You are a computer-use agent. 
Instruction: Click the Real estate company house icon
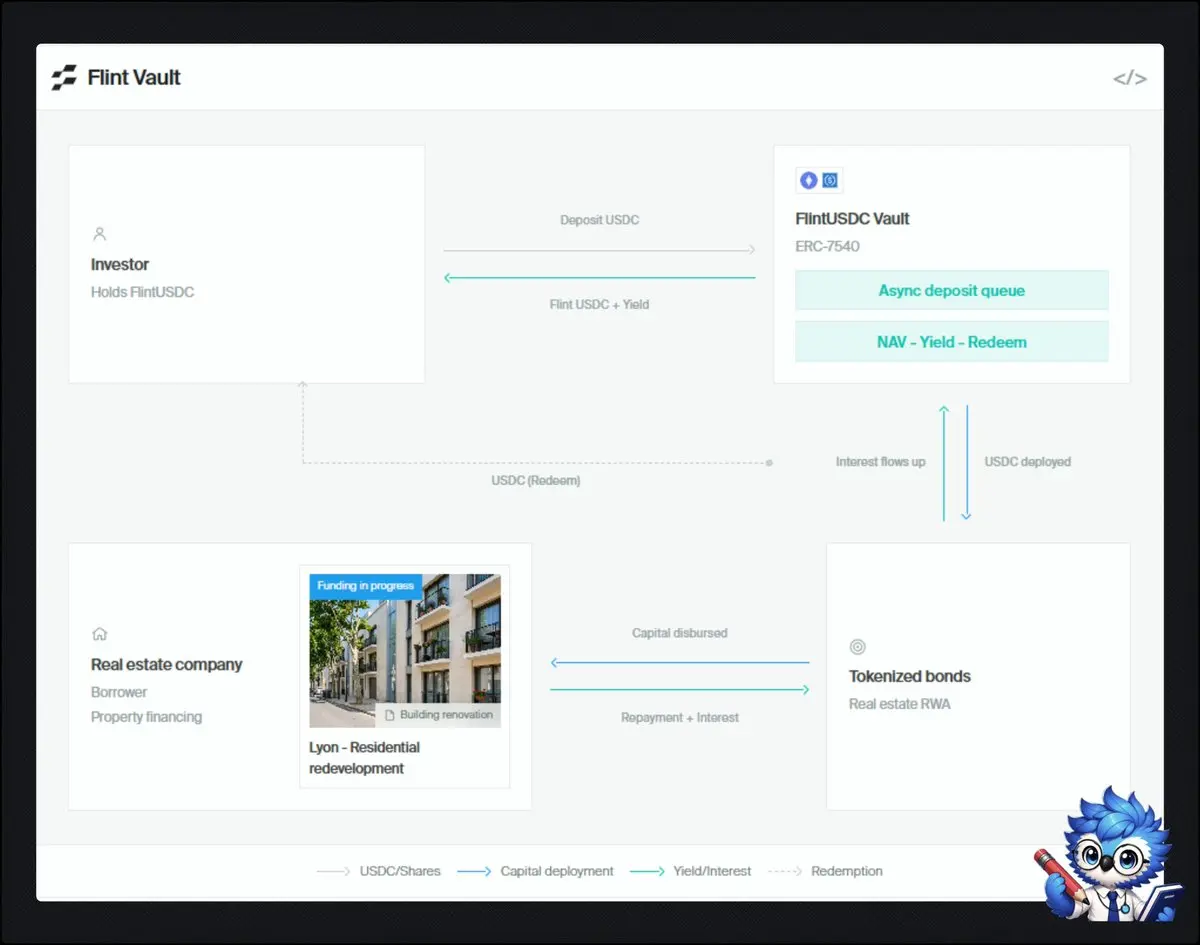tap(99, 634)
